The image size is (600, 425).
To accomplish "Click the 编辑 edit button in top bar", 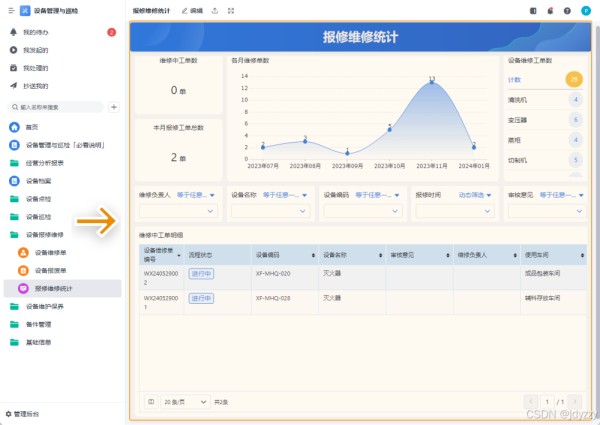I will tap(192, 11).
